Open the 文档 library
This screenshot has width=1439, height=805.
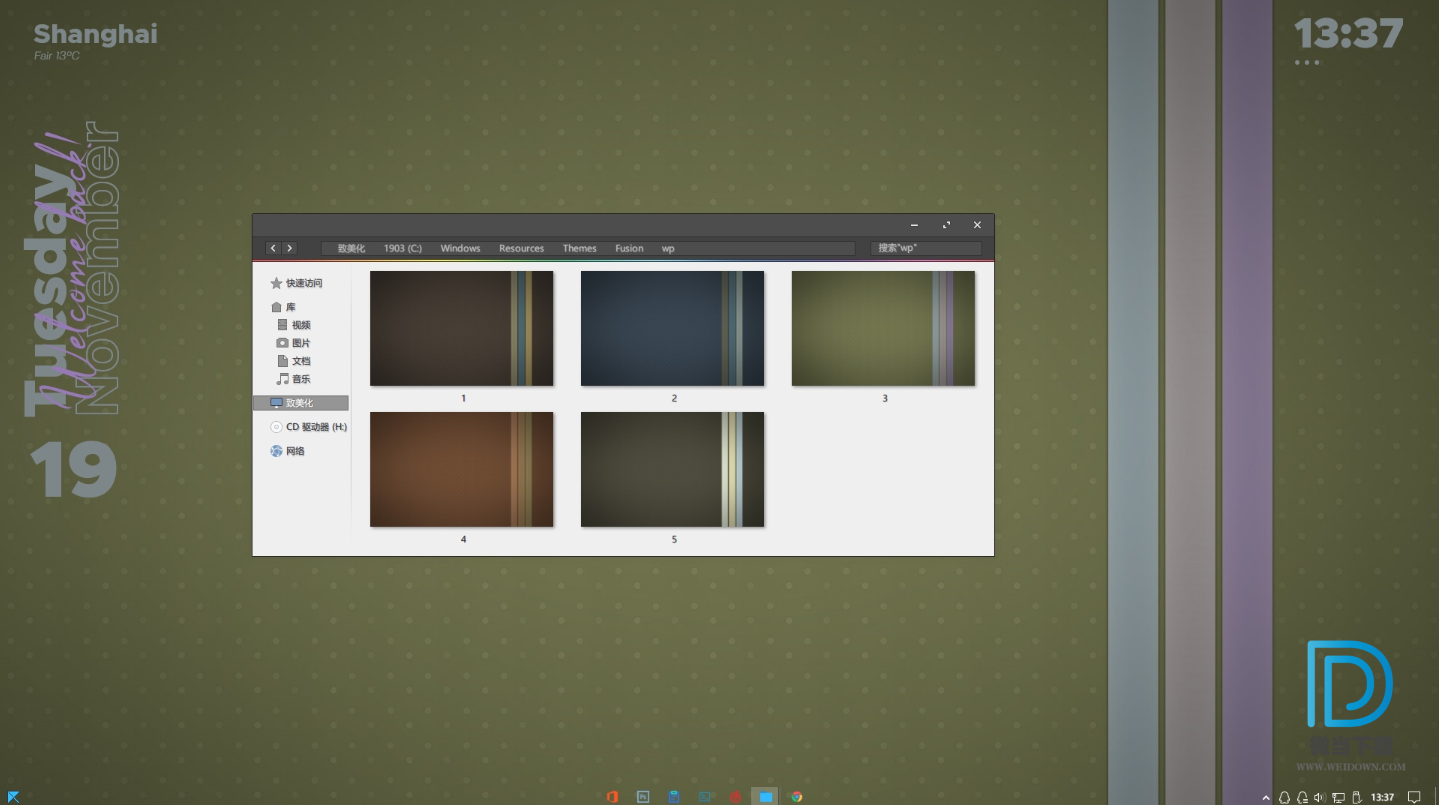click(294, 361)
